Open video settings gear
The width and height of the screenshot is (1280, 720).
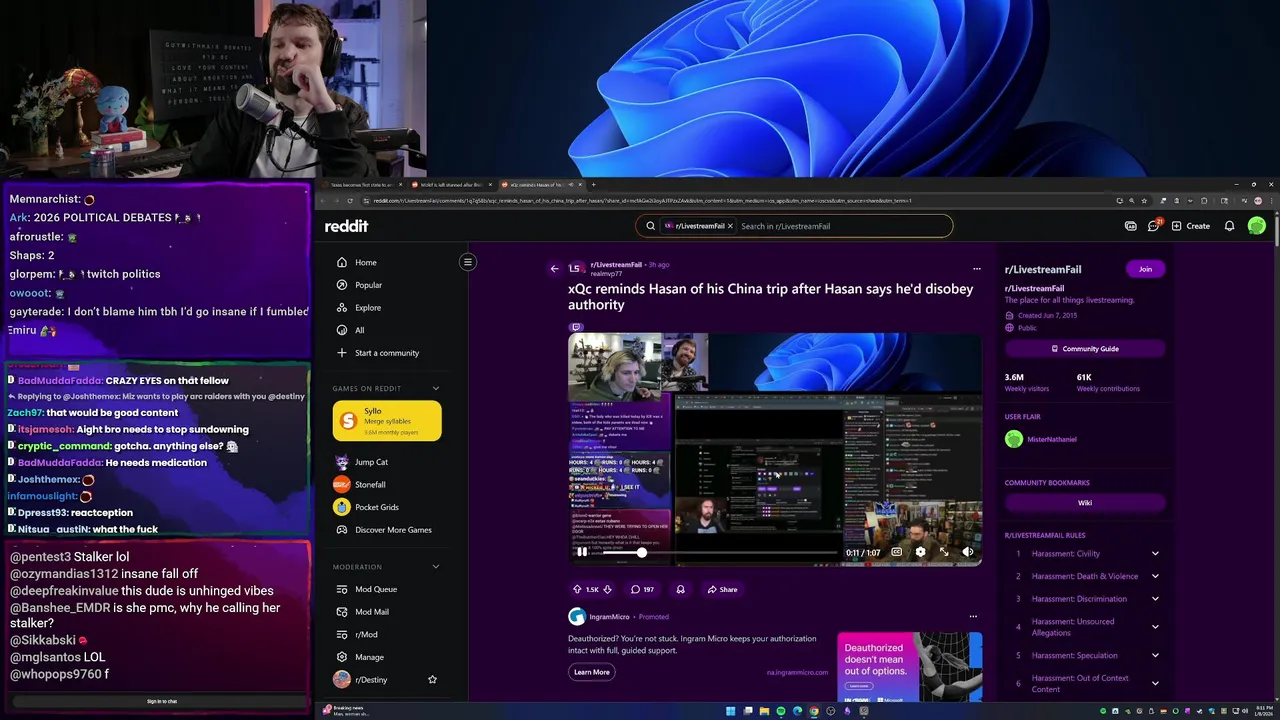tap(920, 552)
